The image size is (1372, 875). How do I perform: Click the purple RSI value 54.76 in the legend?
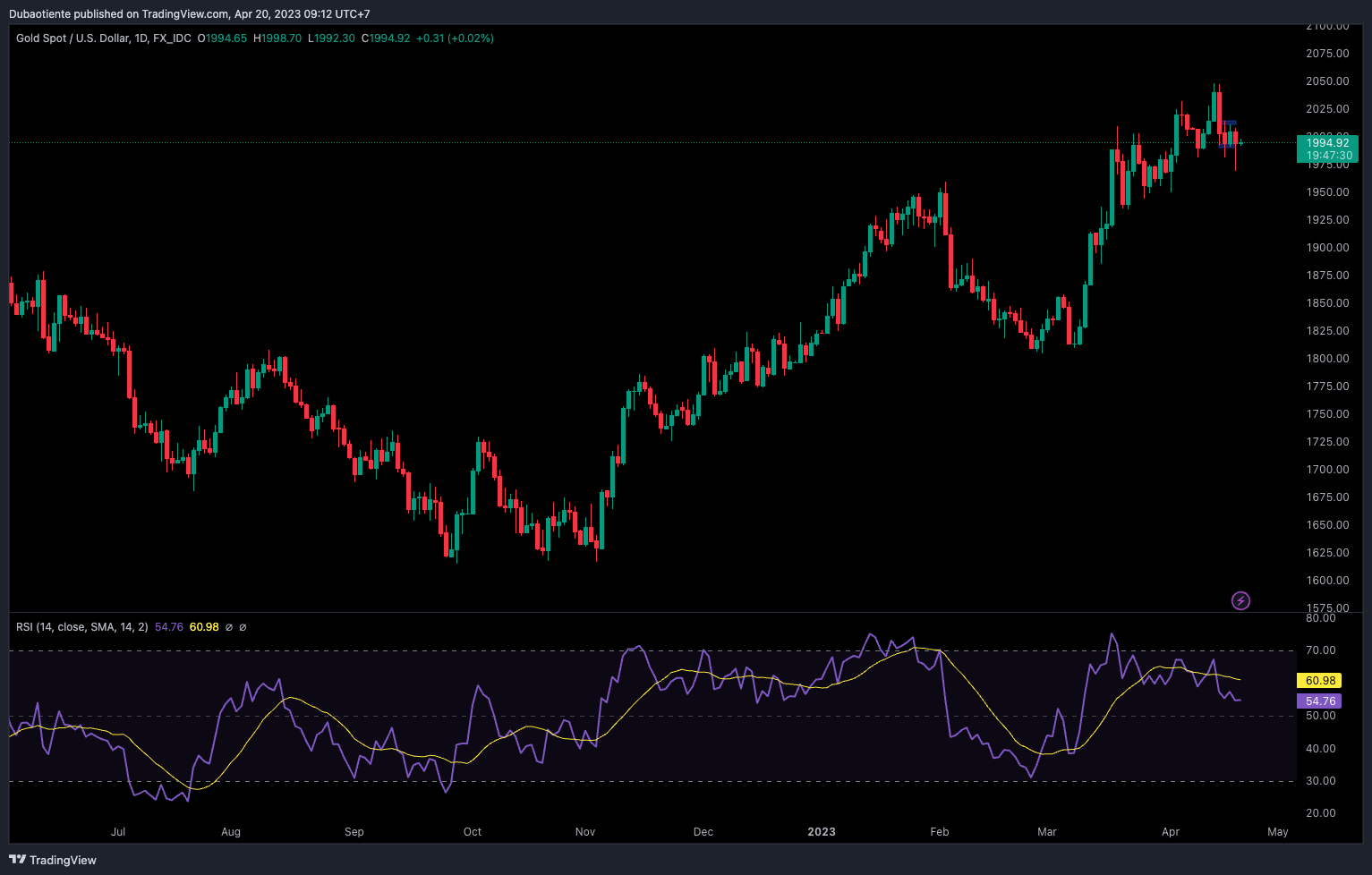[x=169, y=627]
